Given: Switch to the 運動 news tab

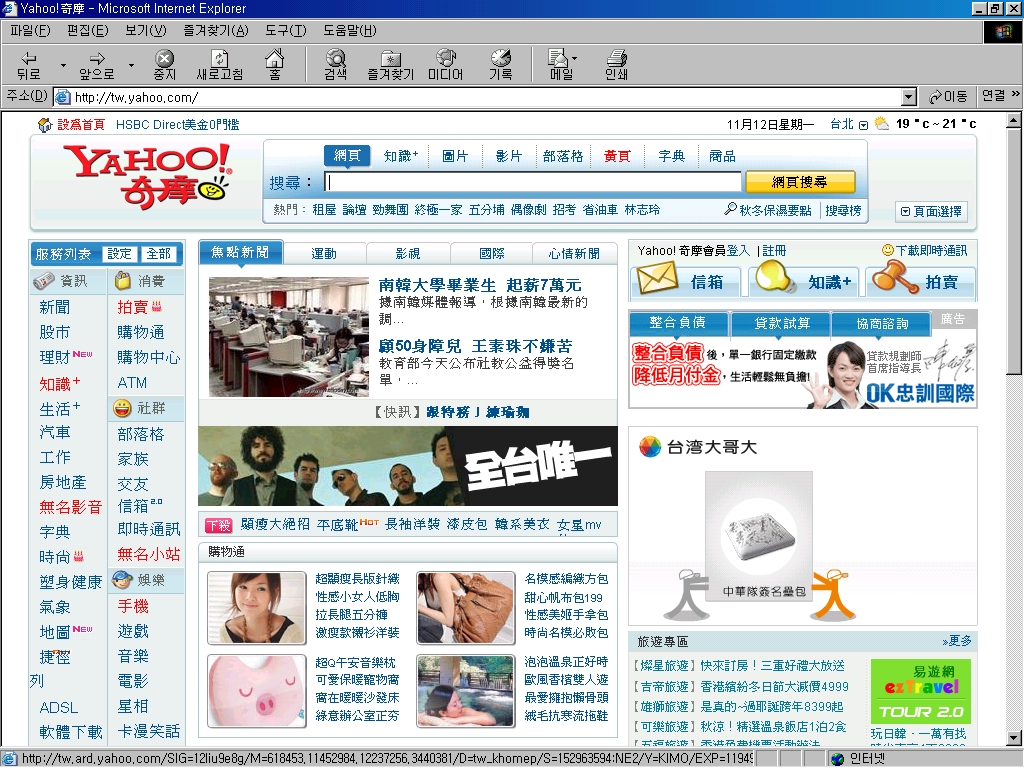Looking at the screenshot, I should [x=324, y=253].
